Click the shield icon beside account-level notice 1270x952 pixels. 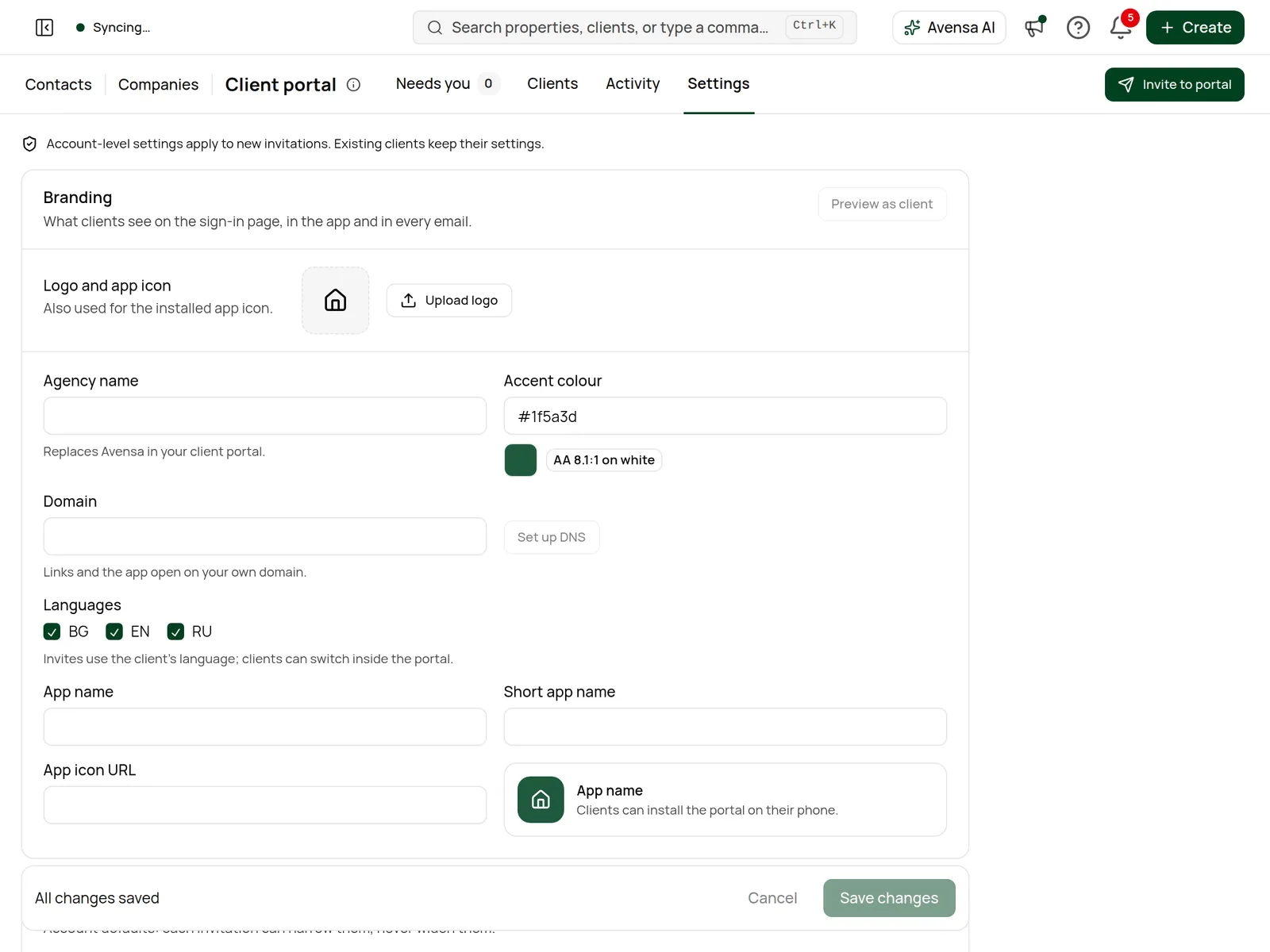pyautogui.click(x=30, y=144)
